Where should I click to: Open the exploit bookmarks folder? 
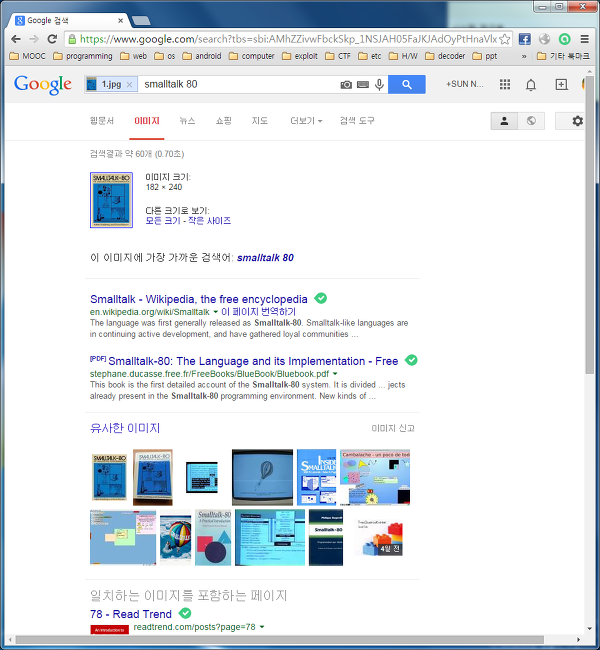coord(300,56)
